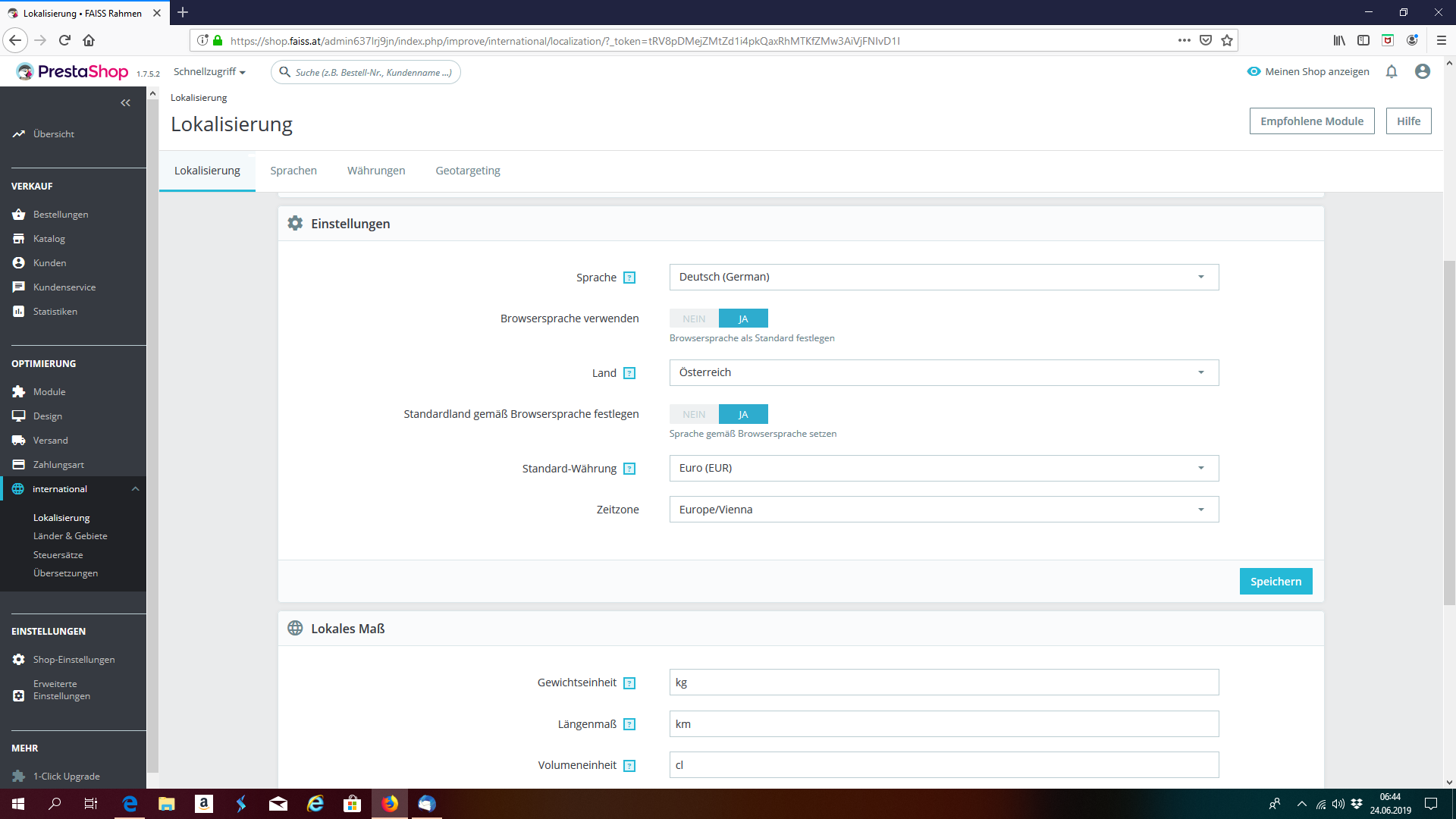Screen dimensions: 1456x819
Task: Open the Zeitzone dropdown showing Europe/Vienna
Action: (x=943, y=510)
